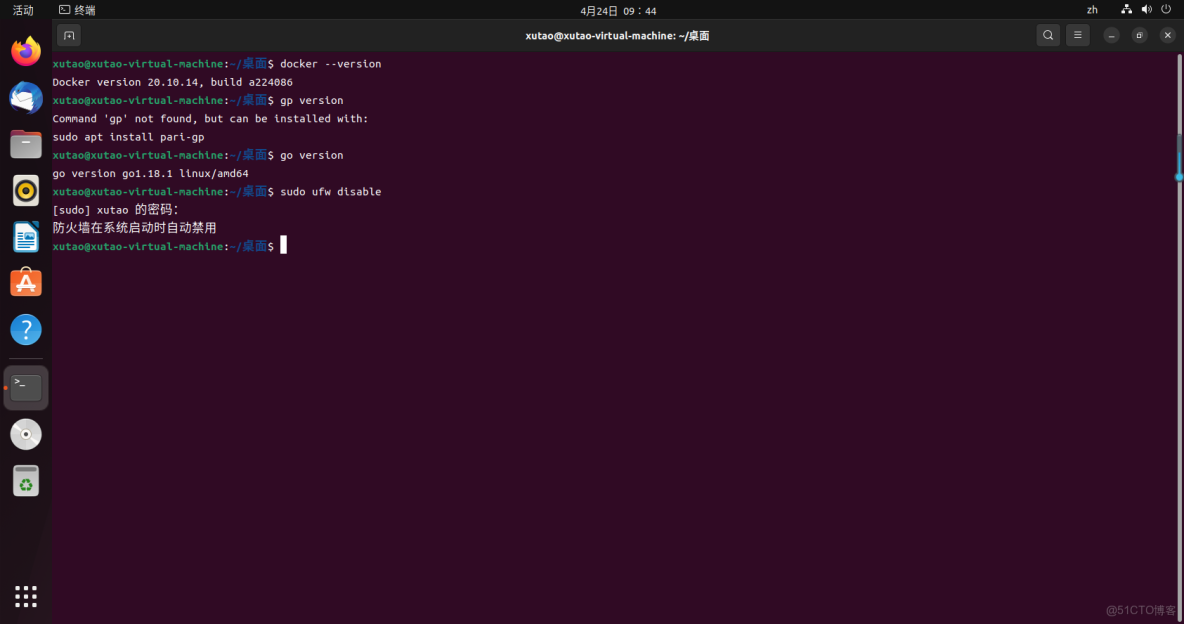
Task: Open the Help question mark icon
Action: point(26,330)
